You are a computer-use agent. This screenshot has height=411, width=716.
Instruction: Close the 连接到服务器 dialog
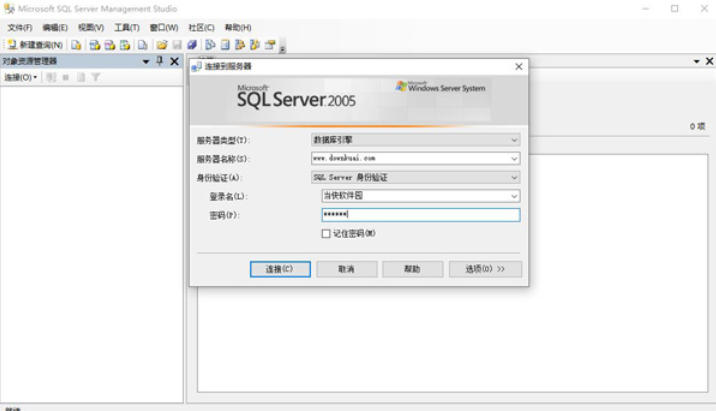point(519,67)
